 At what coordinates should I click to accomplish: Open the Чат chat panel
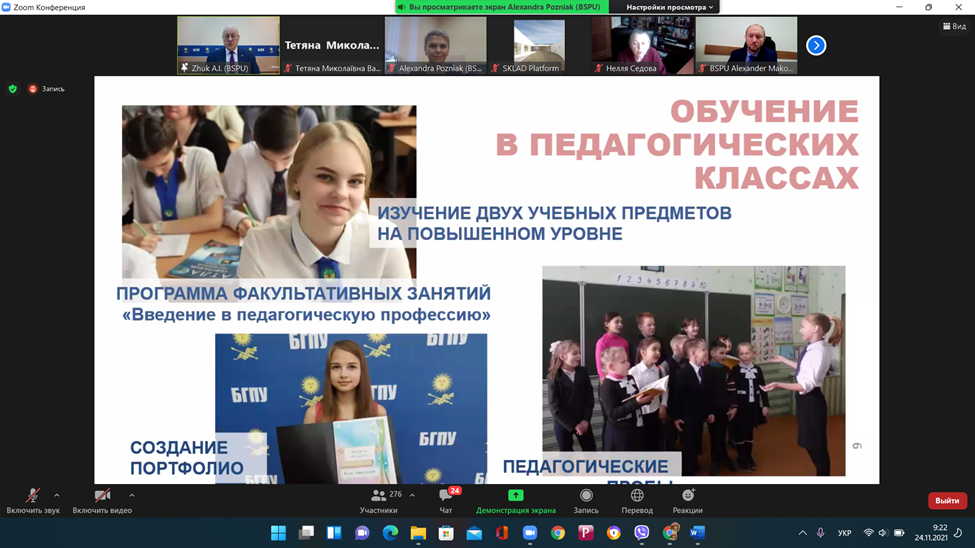click(446, 501)
